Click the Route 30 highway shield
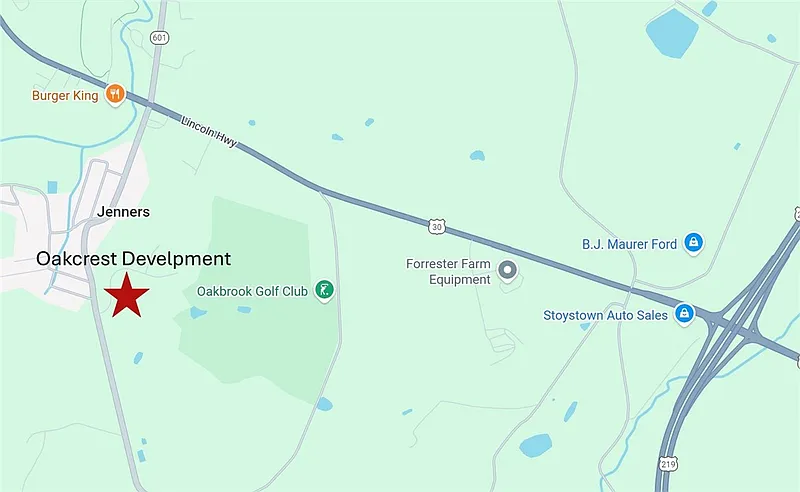Viewport: 800px width, 492px height. click(x=437, y=227)
